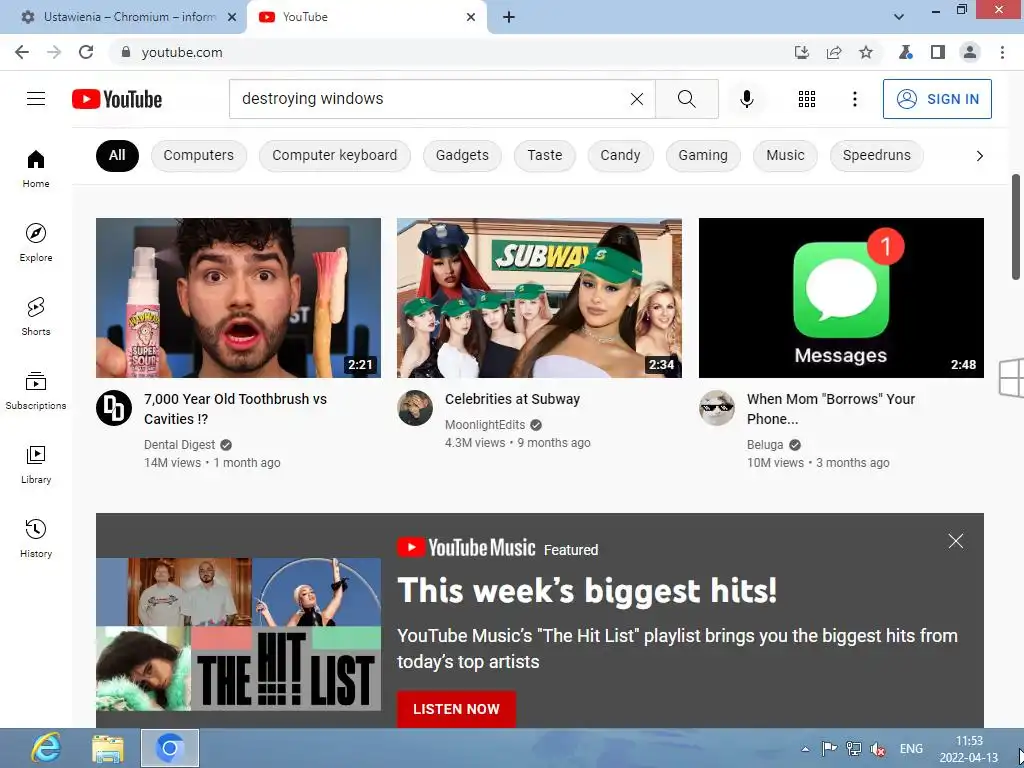Select the Speedruns filter chip
This screenshot has width=1024, height=768.
(876, 155)
